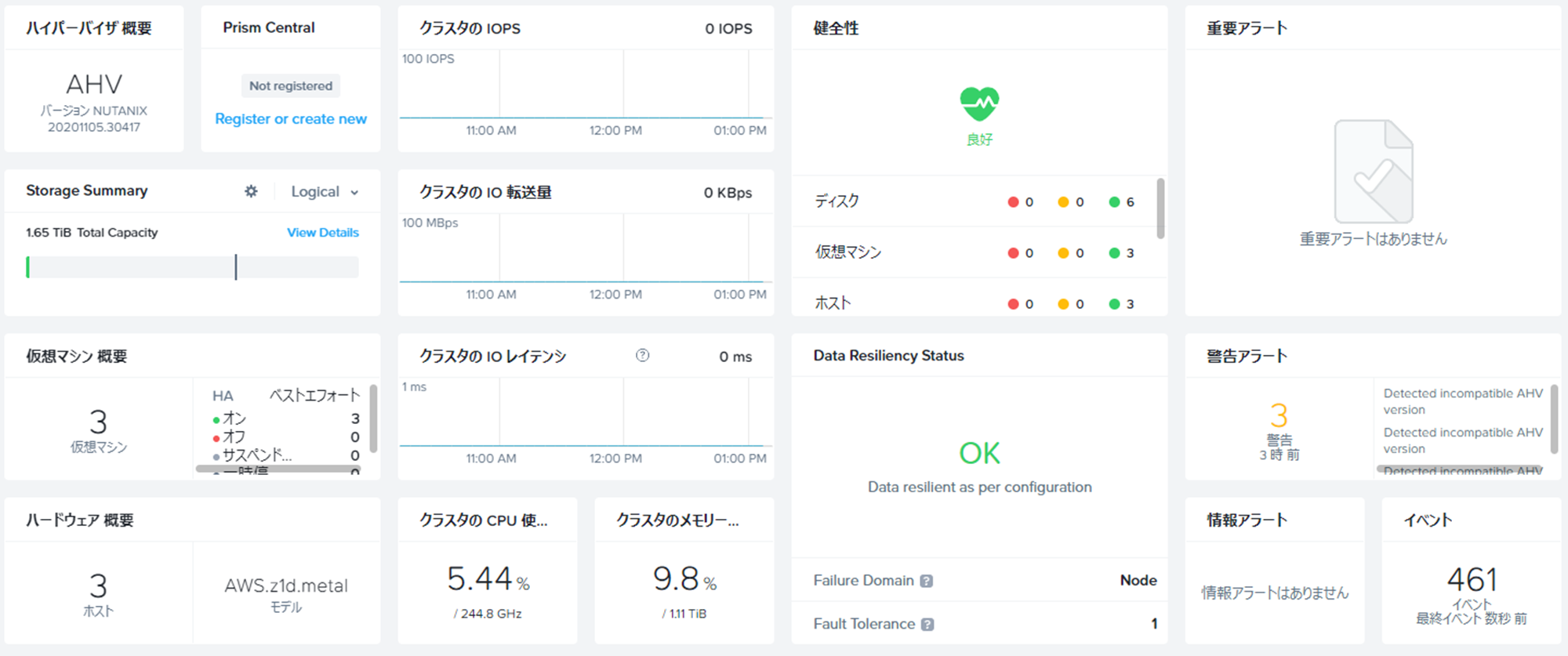
Task: Click the 5.44% cluster CPU usage value
Action: (488, 580)
